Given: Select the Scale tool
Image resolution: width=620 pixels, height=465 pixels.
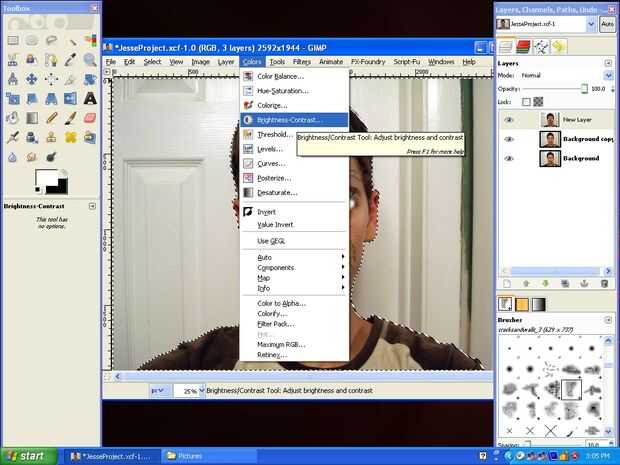Looking at the screenshot, I should pyautogui.click(x=13, y=98).
